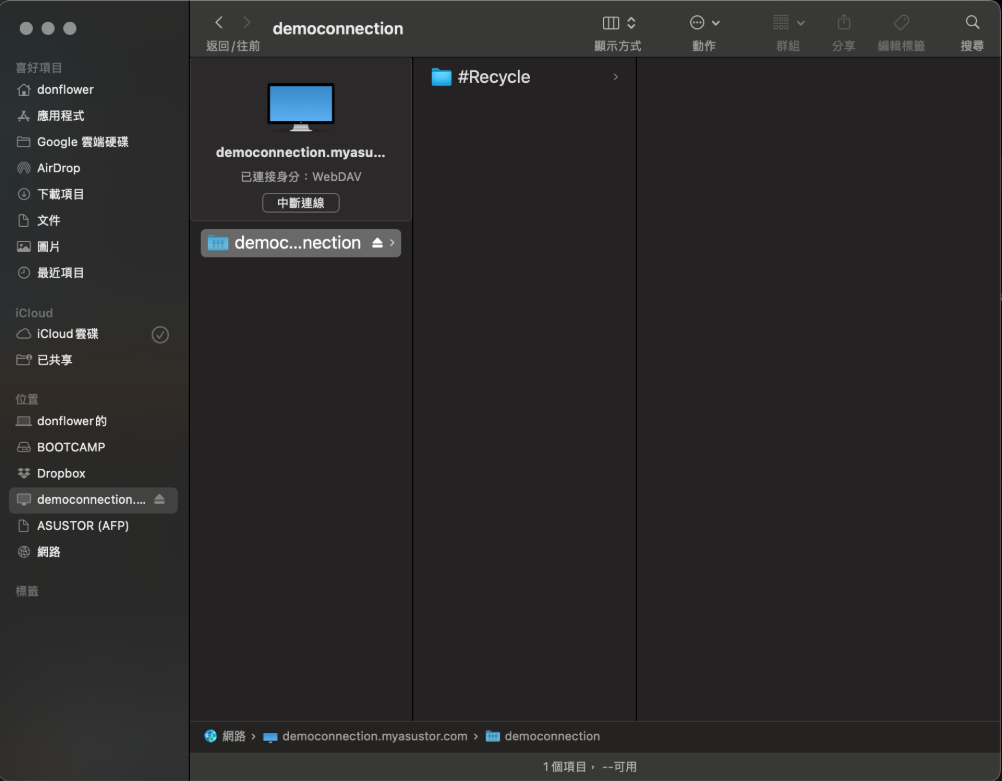Image resolution: width=1002 pixels, height=781 pixels.
Task: Open the 群組 grouping dropdown
Action: (x=788, y=22)
